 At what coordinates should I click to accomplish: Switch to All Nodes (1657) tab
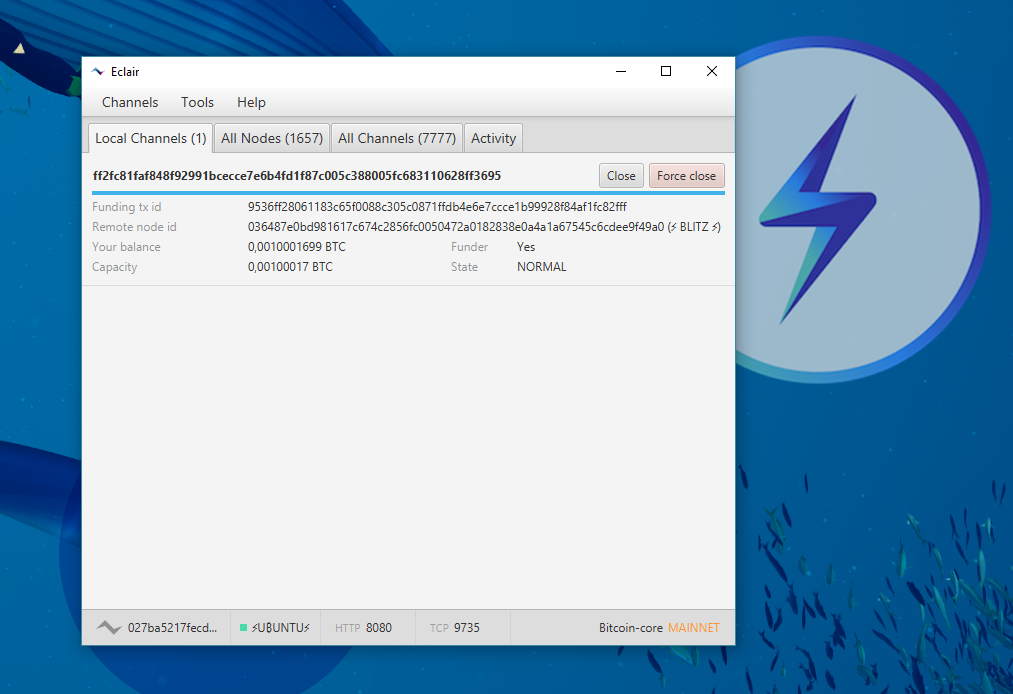[272, 138]
